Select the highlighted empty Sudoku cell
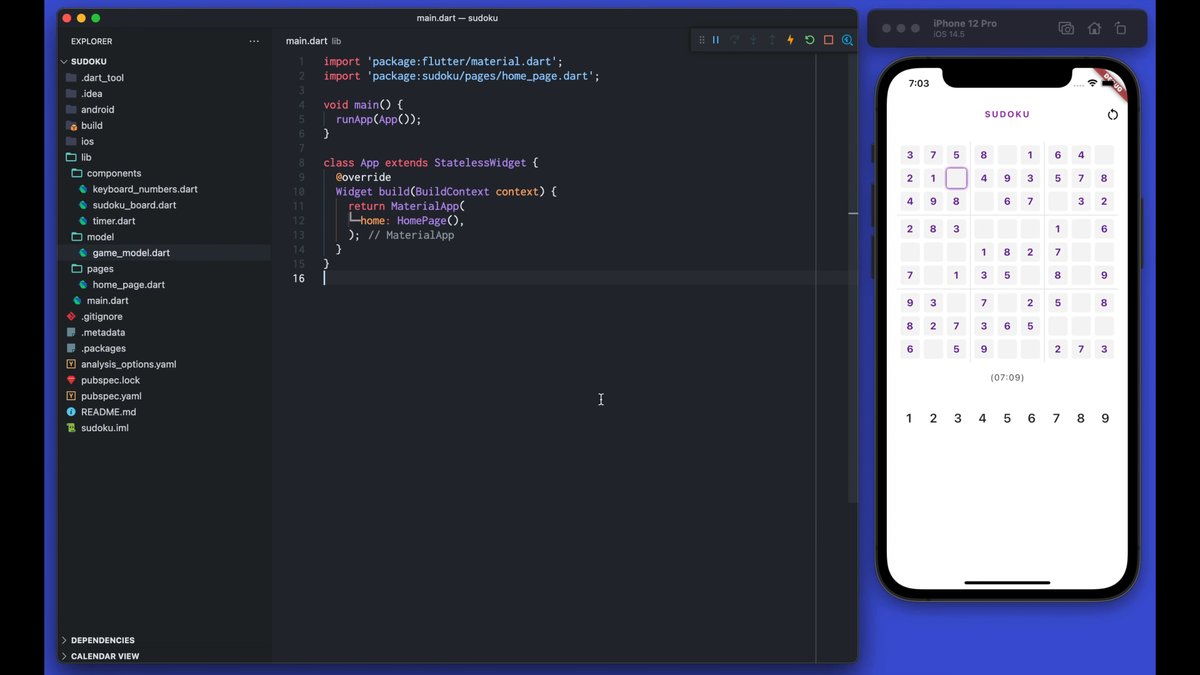The height and width of the screenshot is (675, 1200). coord(956,179)
